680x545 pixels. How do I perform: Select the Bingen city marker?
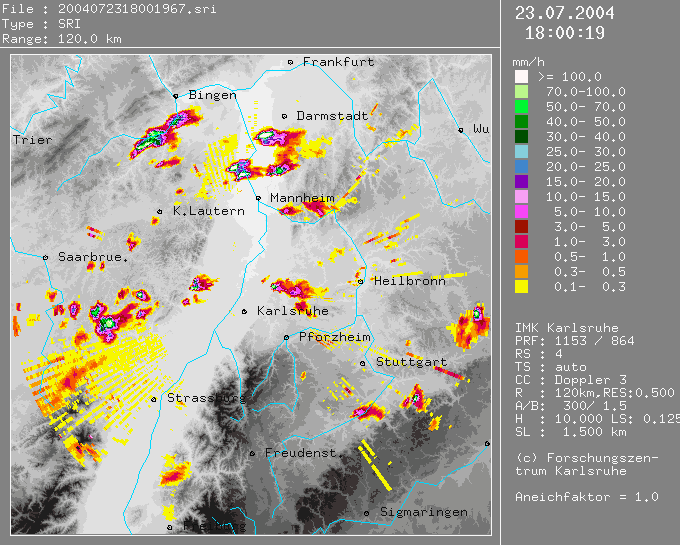click(x=176, y=96)
